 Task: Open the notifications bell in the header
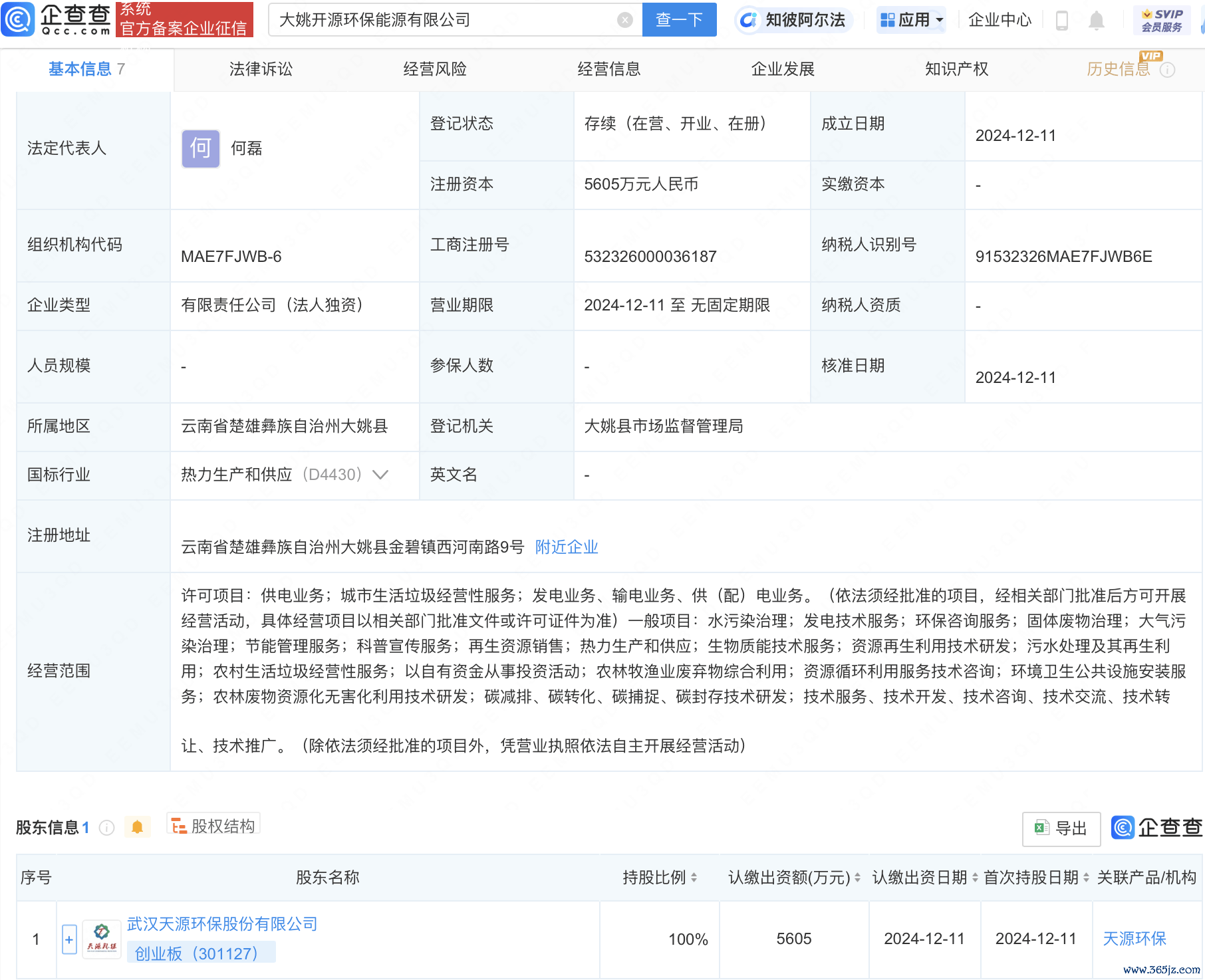pos(1097,21)
